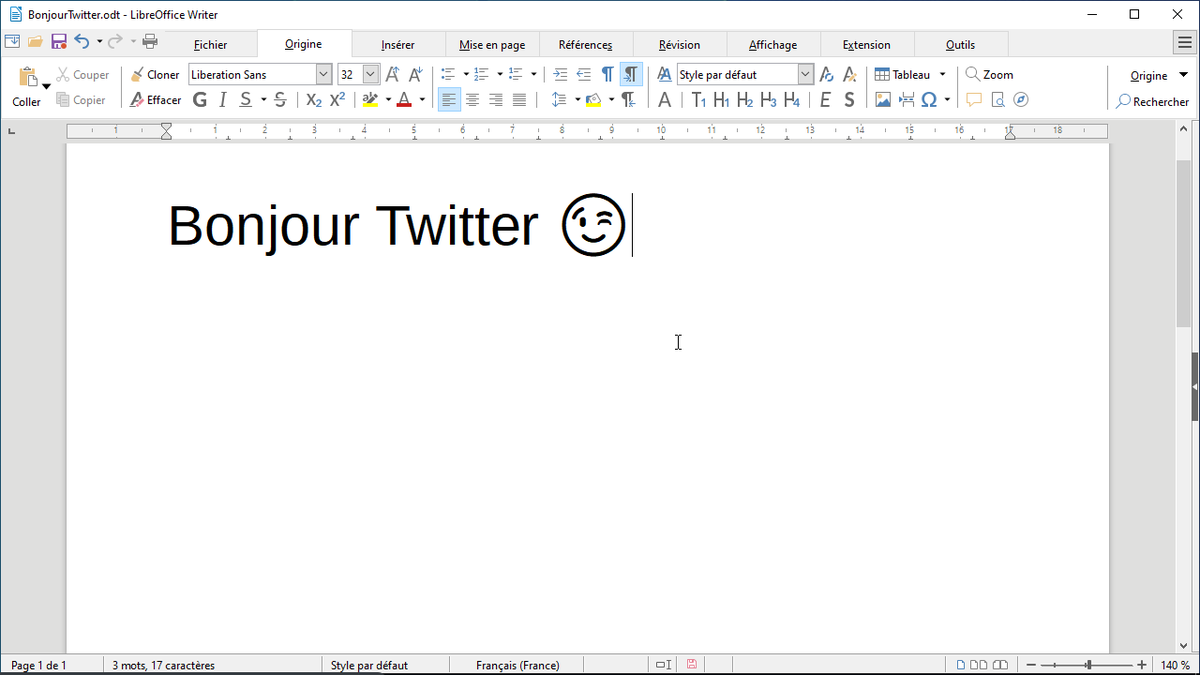Open a file via the folder icon
The image size is (1200, 675).
[35, 42]
